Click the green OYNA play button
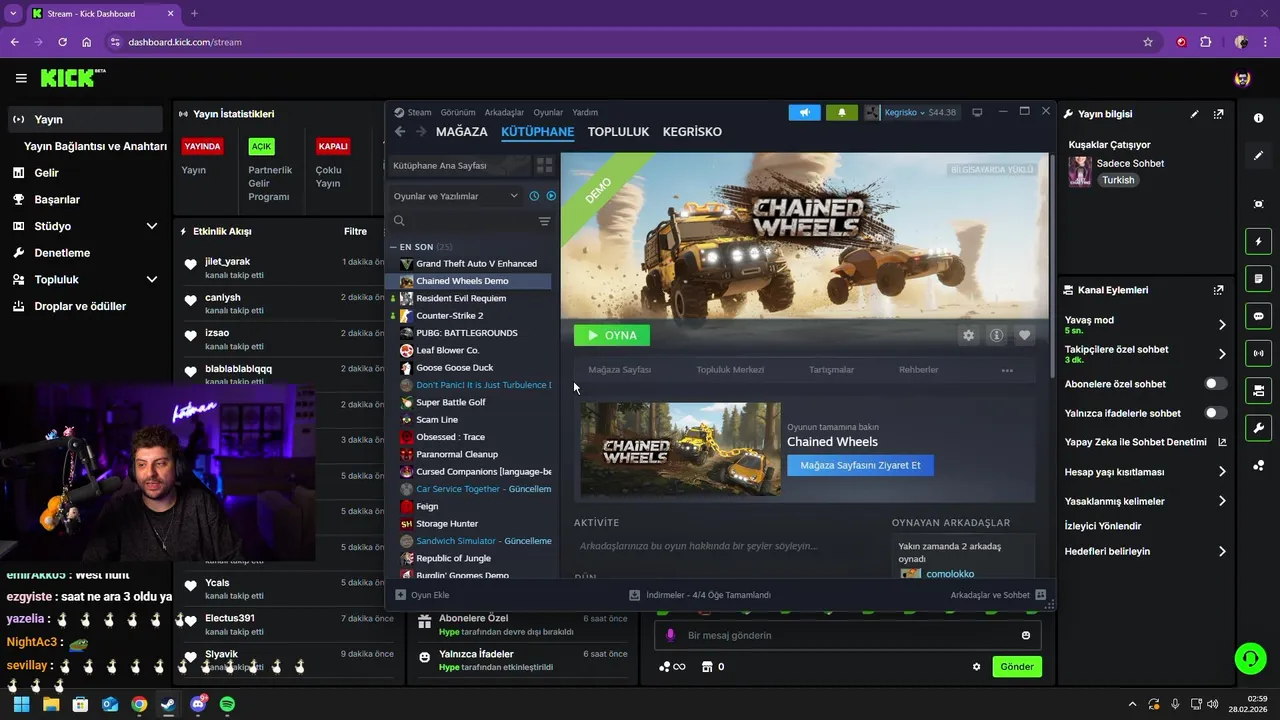 point(612,336)
